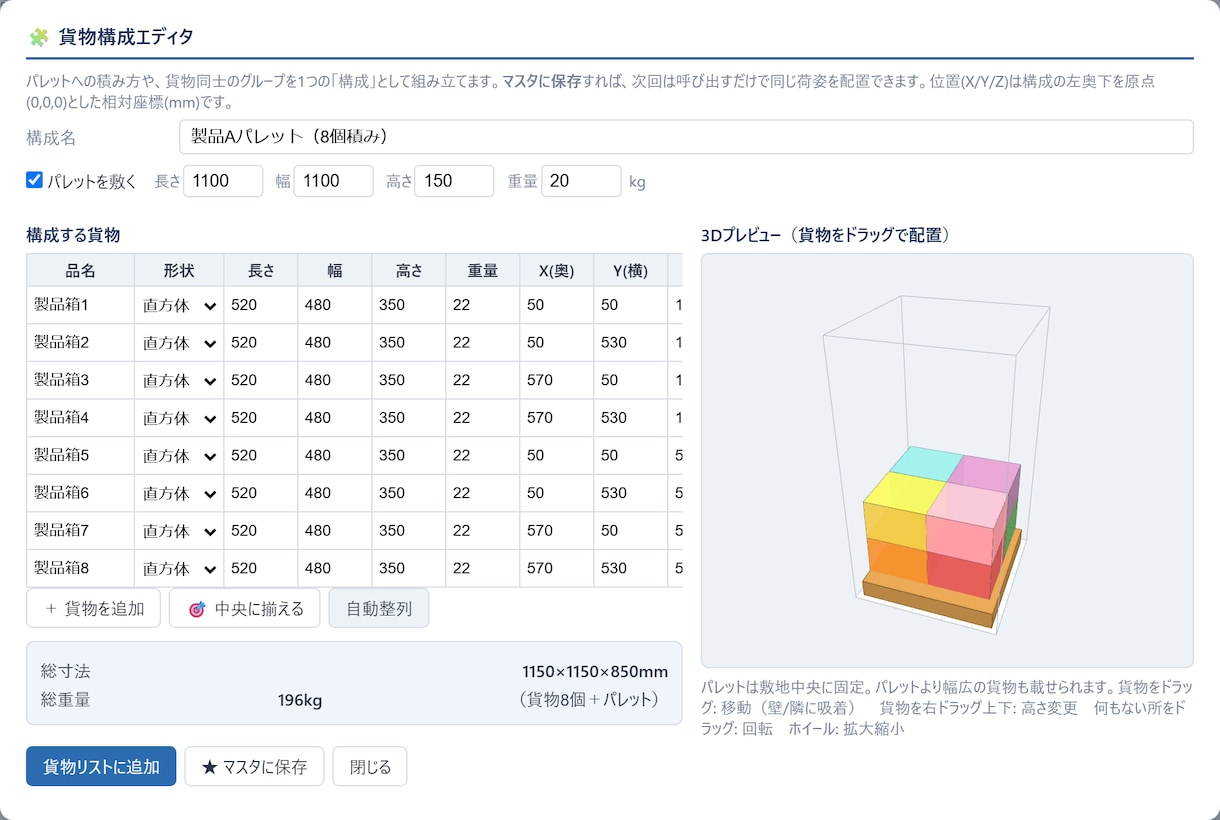The image size is (1220, 820).
Task: Click the 閉じる button
Action: click(370, 767)
